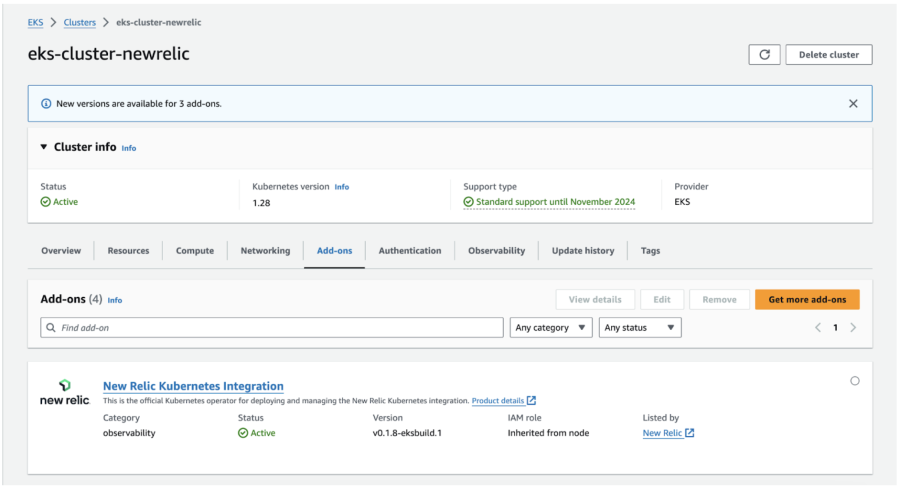This screenshot has height=490, width=900.
Task: Click the previous page arrow in pagination
Action: point(818,328)
